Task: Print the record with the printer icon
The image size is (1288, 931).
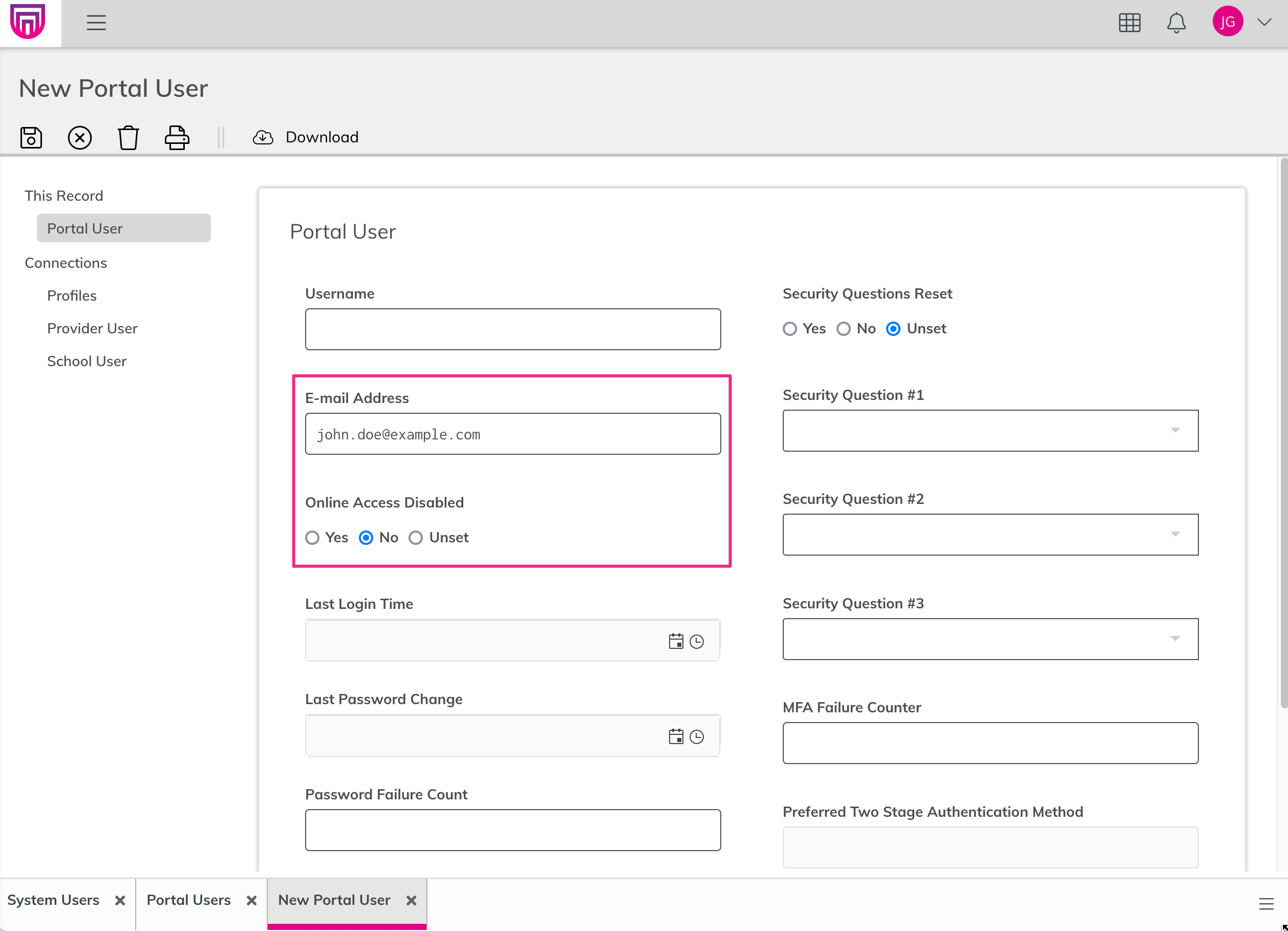Action: tap(177, 137)
